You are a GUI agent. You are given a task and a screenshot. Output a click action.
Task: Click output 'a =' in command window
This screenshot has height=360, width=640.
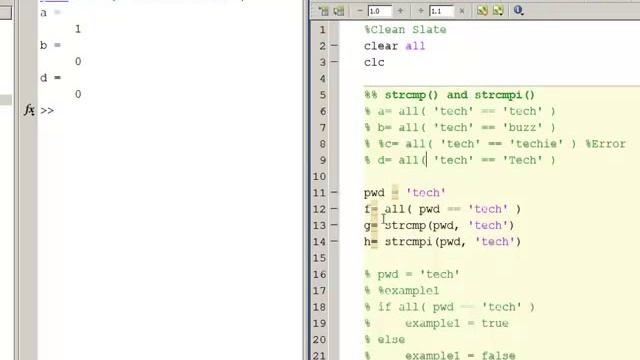pyautogui.click(x=50, y=13)
